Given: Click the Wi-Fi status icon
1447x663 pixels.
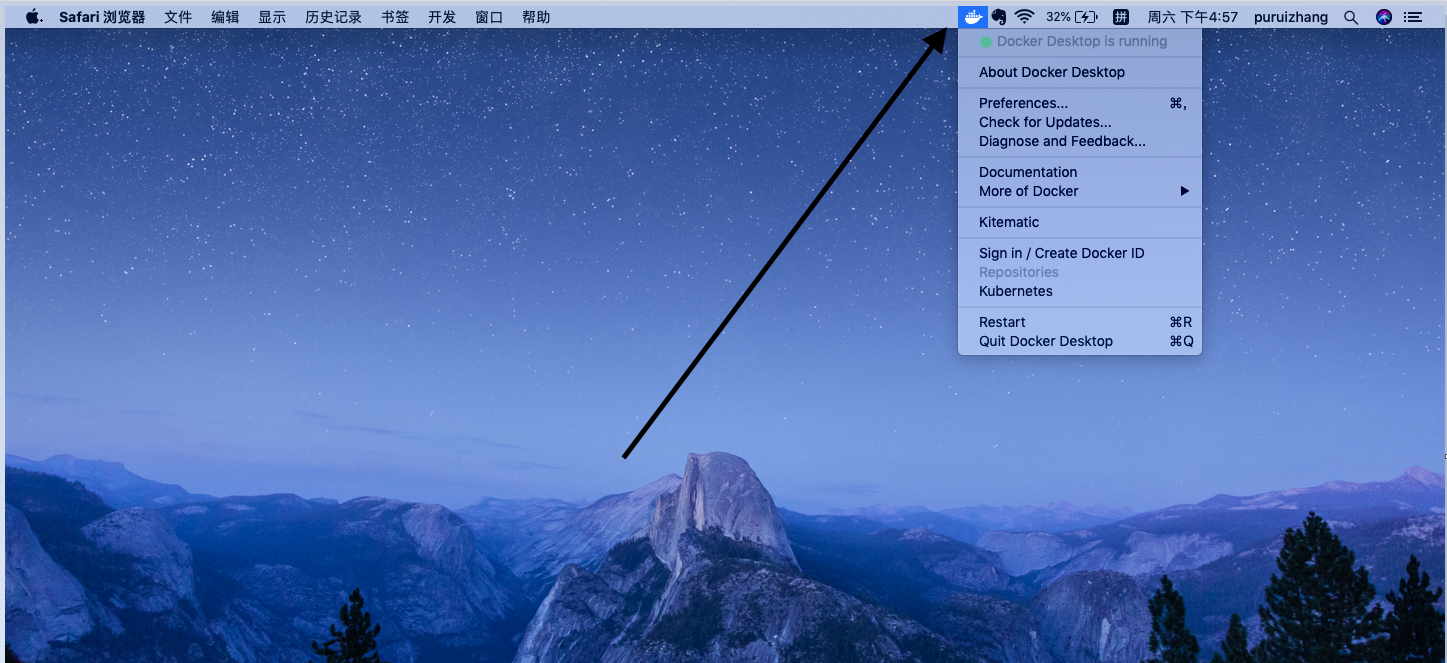Looking at the screenshot, I should click(x=1024, y=17).
